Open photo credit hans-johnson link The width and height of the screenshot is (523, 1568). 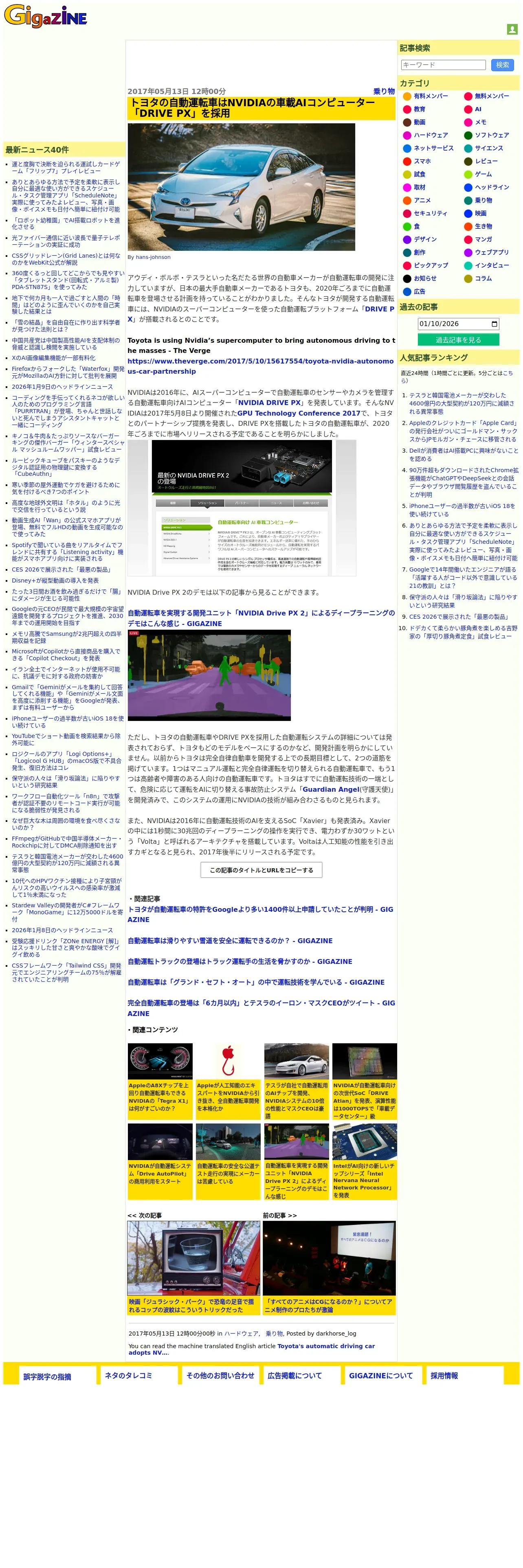[153, 257]
